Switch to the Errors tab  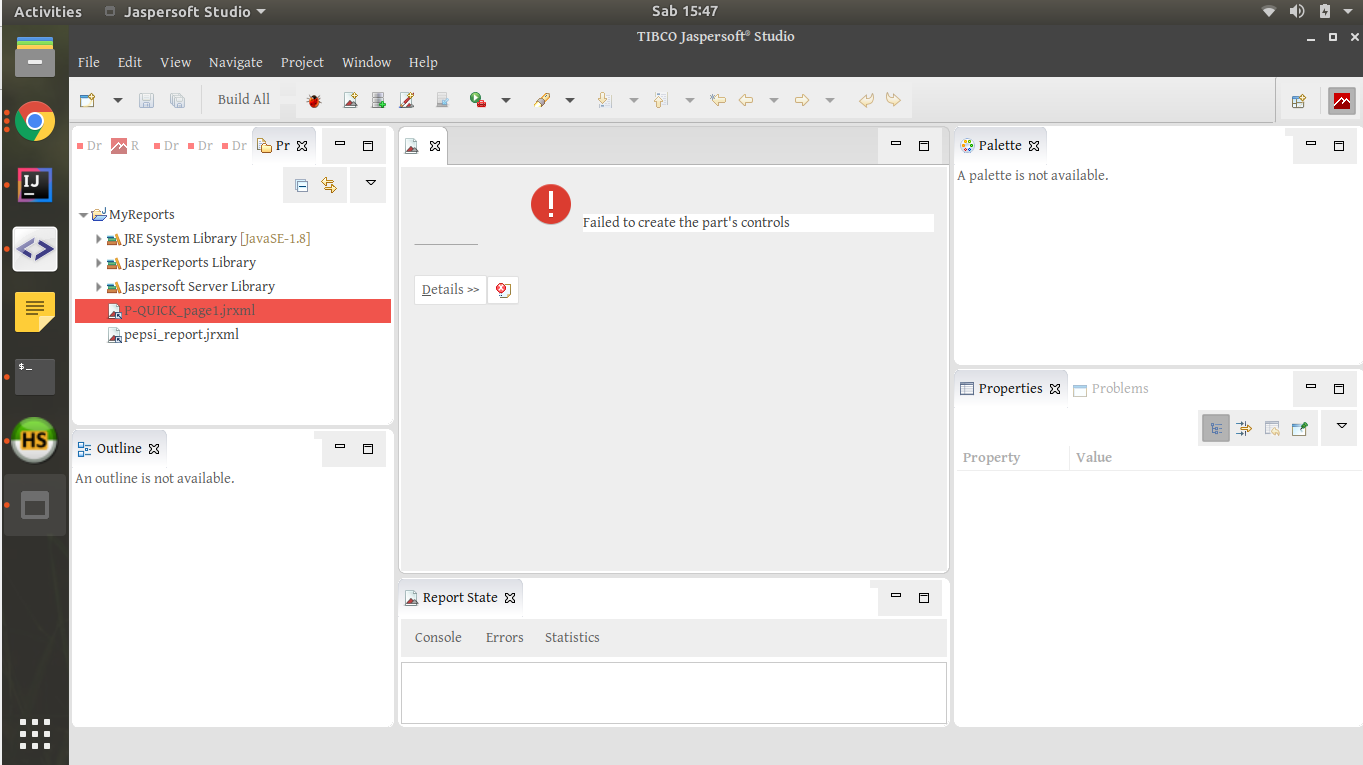[504, 637]
